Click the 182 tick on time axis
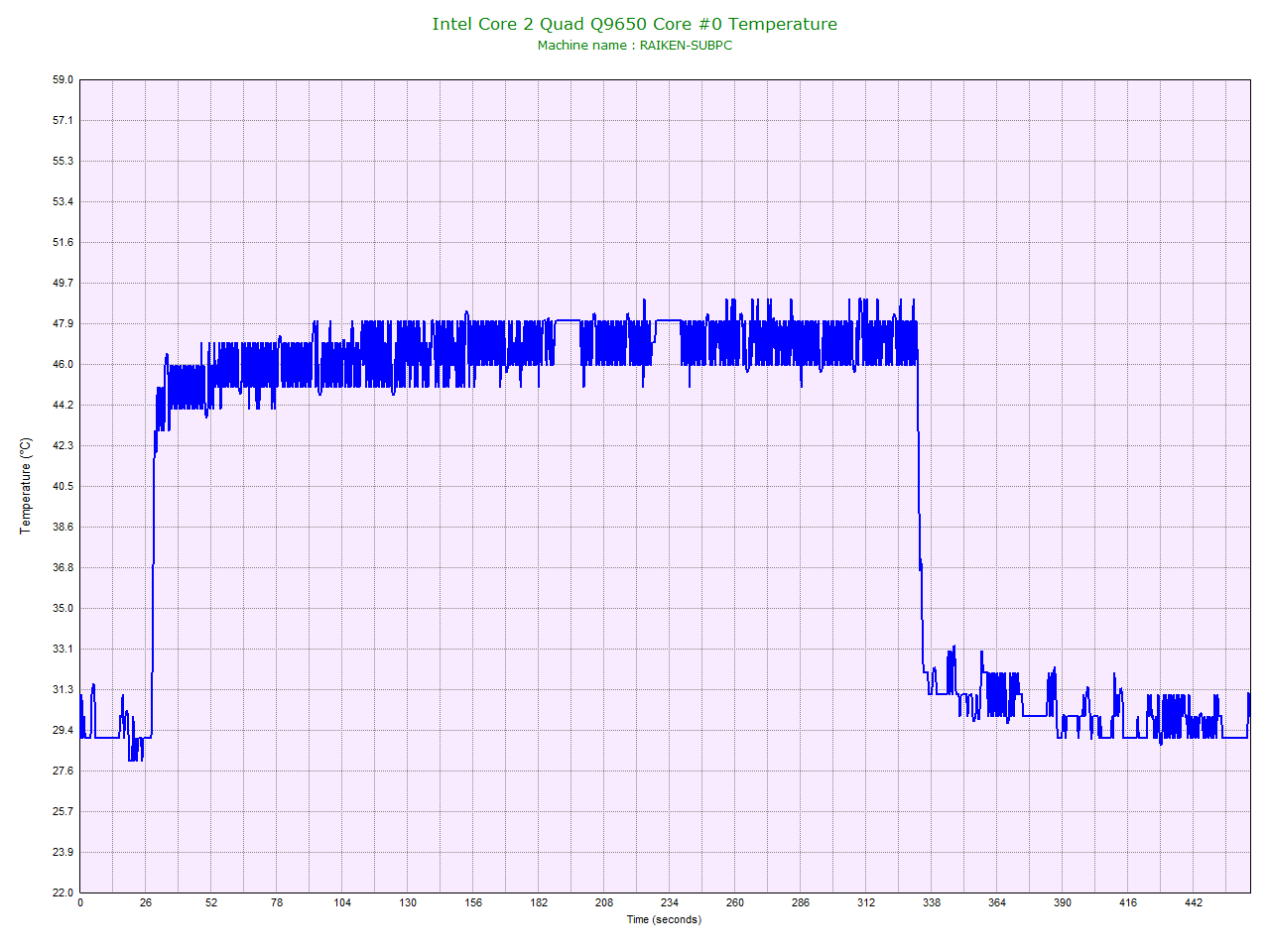This screenshot has width=1270, height=952. [x=539, y=902]
